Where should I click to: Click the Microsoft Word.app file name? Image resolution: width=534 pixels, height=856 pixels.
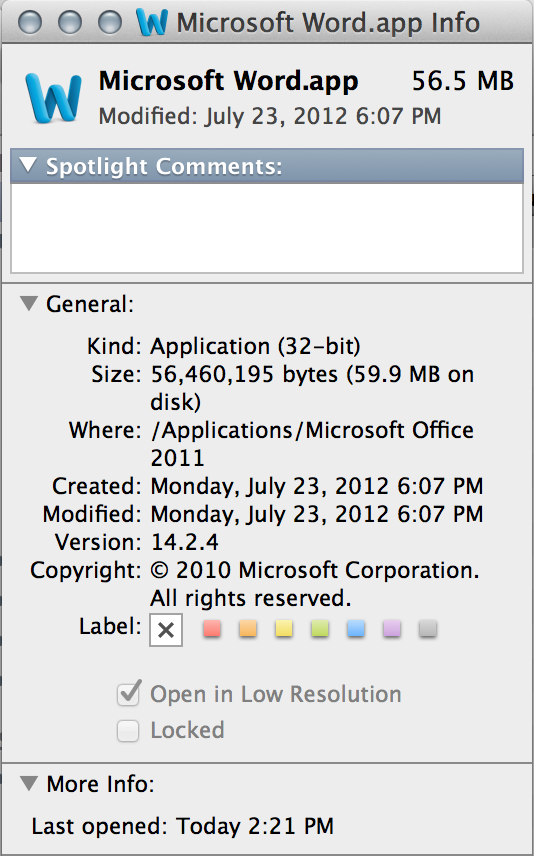(x=228, y=81)
